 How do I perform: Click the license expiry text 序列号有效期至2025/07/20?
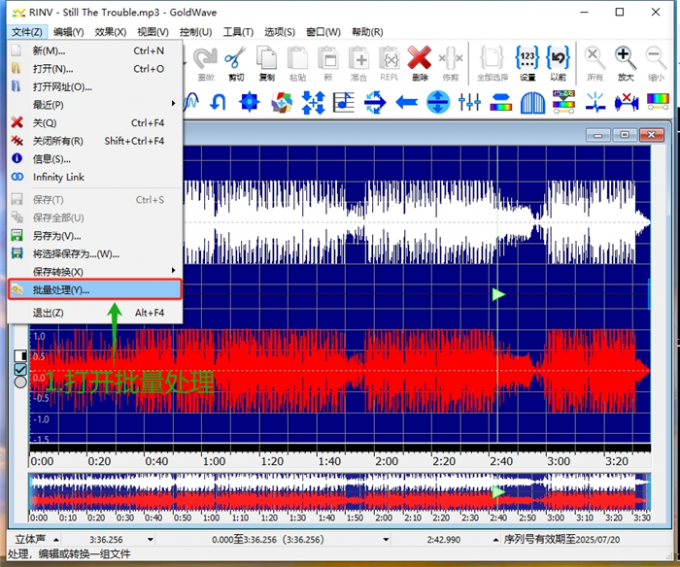562,540
